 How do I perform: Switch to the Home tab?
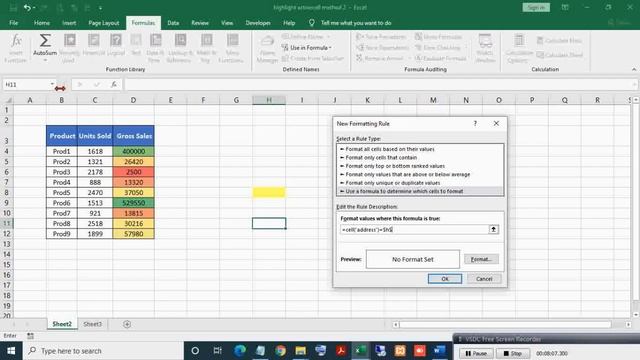[42, 23]
